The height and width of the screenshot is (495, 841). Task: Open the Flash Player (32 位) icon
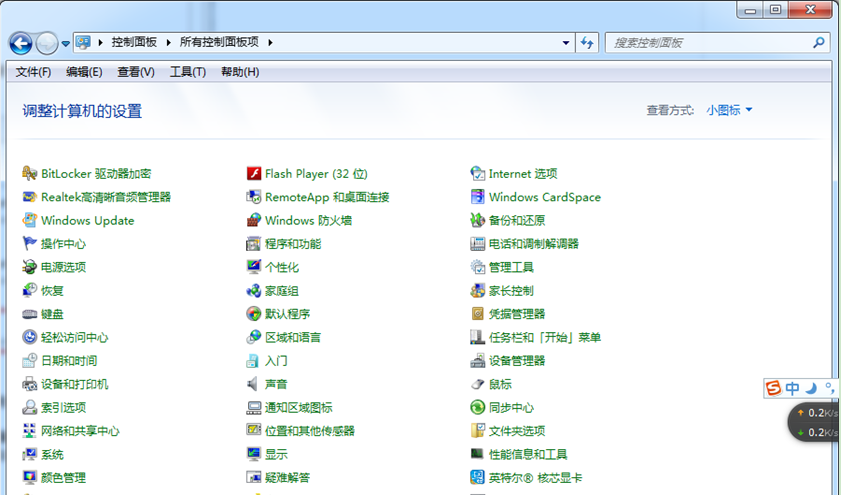(x=254, y=174)
